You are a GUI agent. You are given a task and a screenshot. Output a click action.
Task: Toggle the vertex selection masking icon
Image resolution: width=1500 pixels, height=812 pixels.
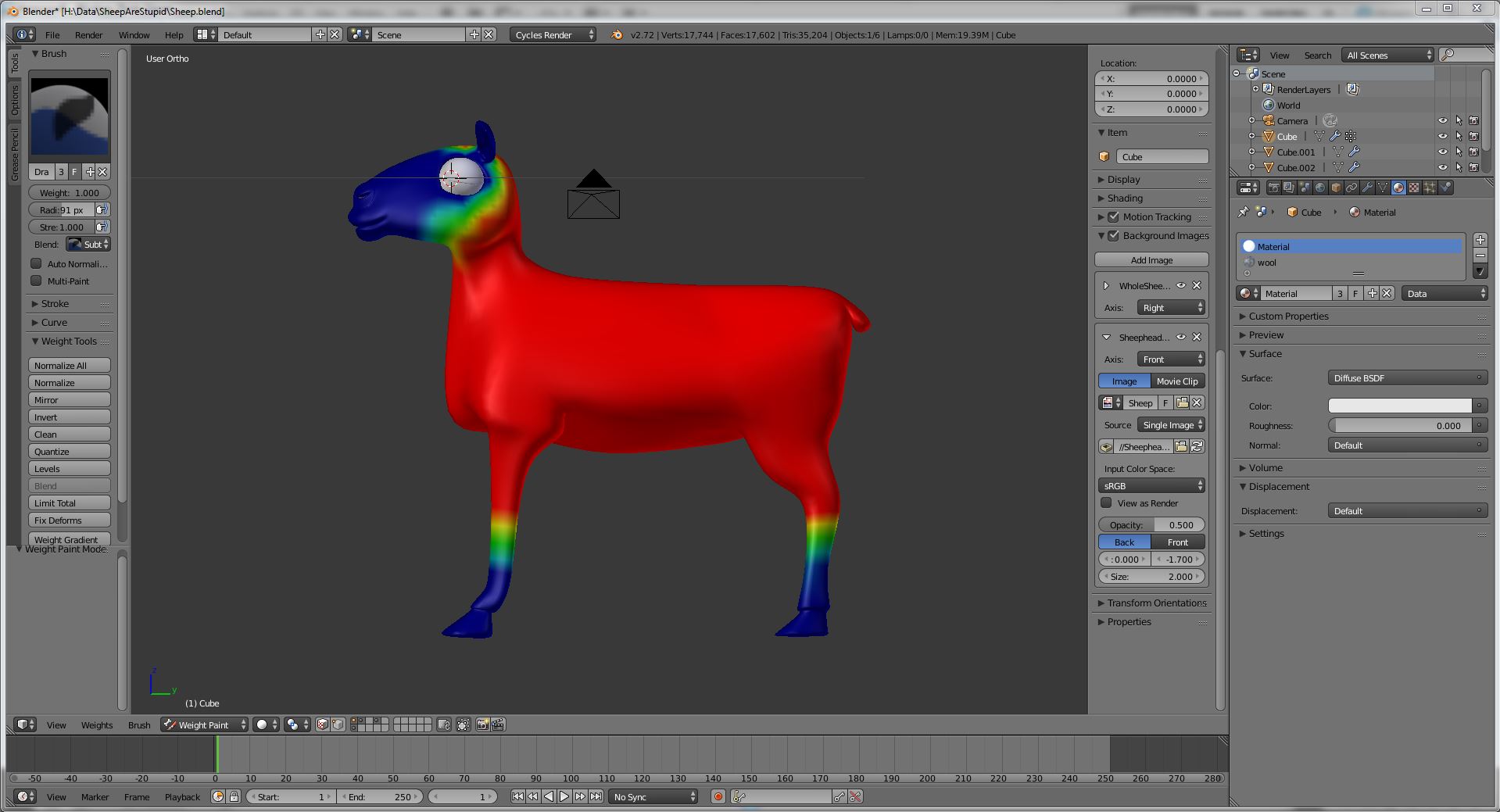pyautogui.click(x=338, y=724)
